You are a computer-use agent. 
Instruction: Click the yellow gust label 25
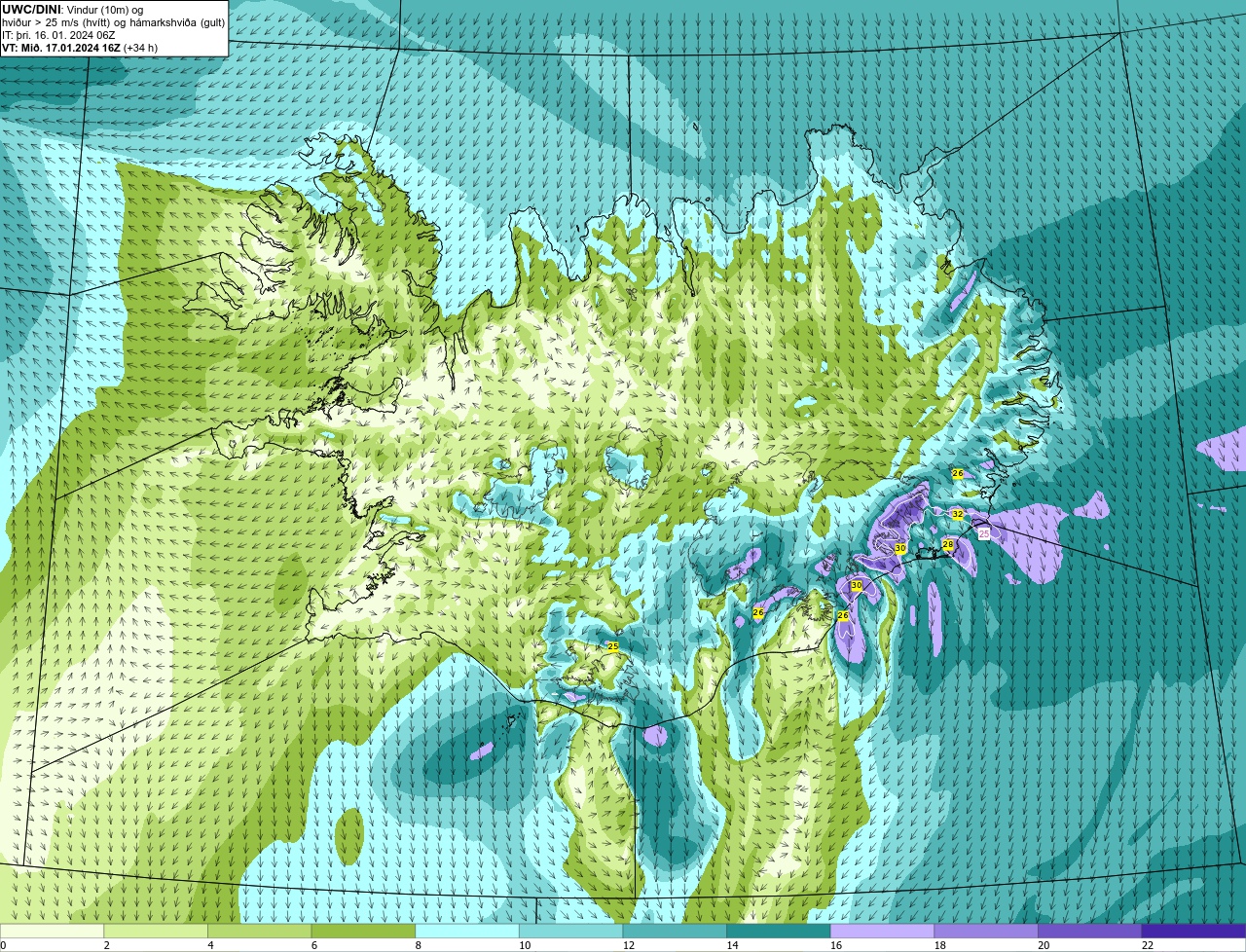pos(613,646)
